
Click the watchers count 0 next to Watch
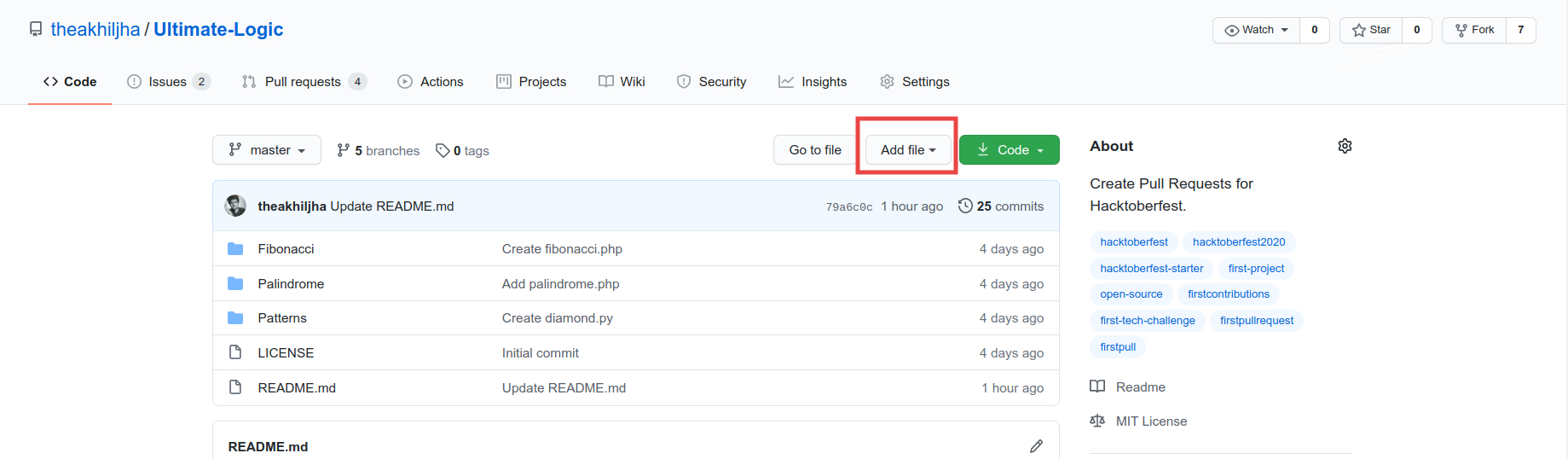click(x=1315, y=30)
